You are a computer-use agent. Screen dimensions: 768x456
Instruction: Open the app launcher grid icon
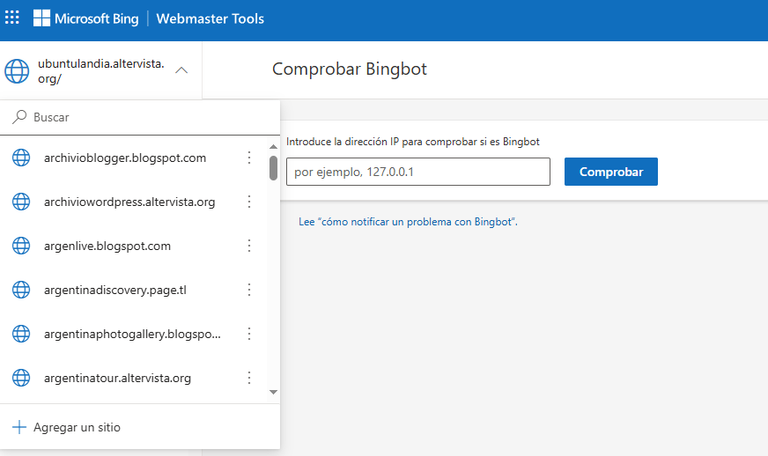click(x=12, y=18)
